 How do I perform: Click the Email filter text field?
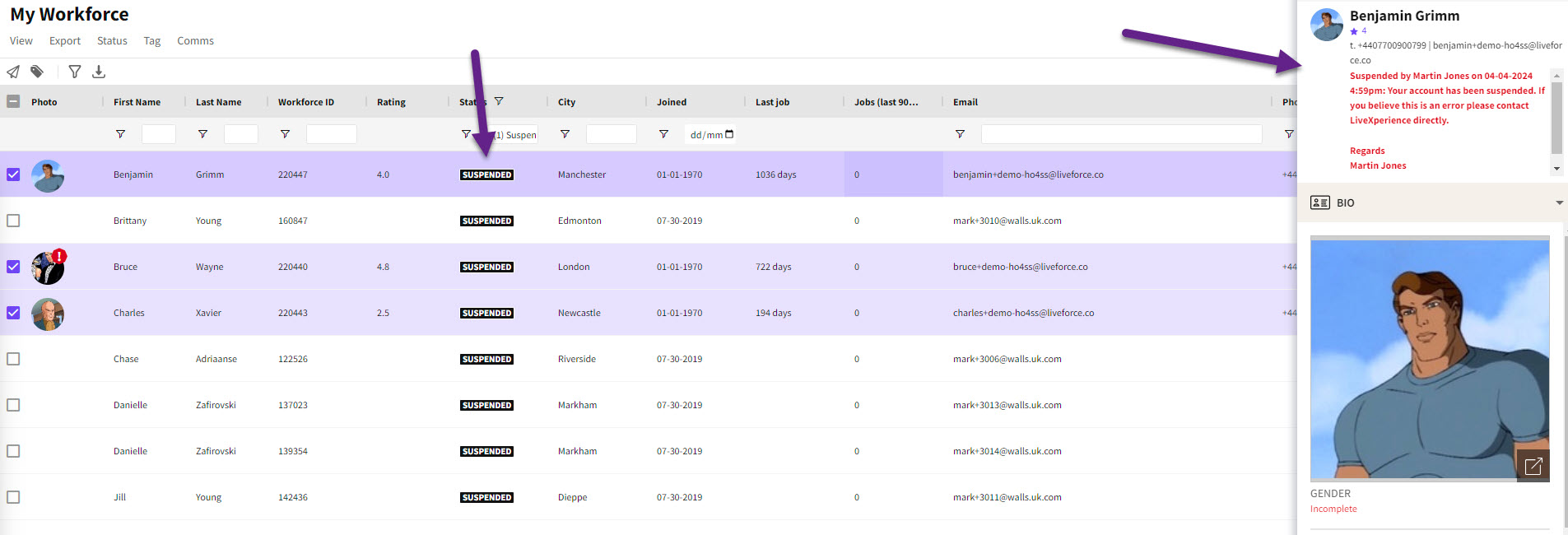[1121, 134]
